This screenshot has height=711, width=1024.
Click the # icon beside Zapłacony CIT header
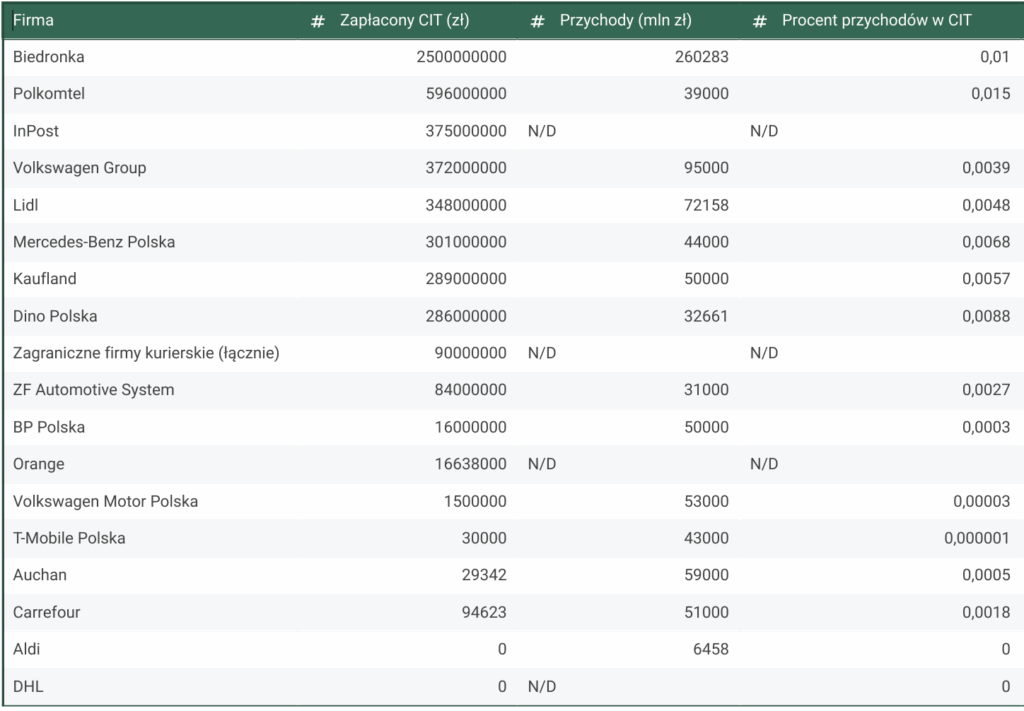318,20
